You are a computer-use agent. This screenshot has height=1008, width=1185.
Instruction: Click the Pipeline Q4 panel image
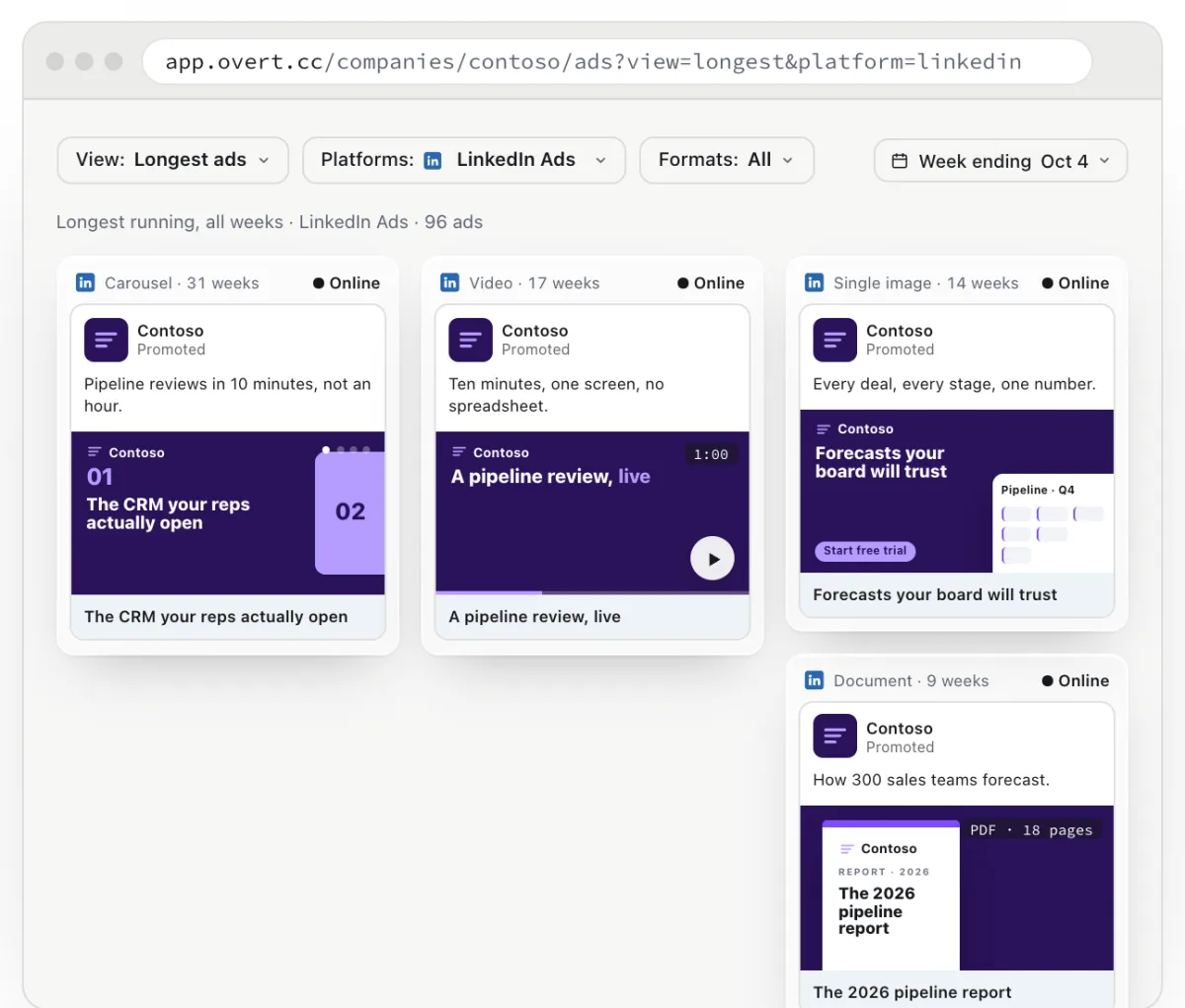pyautogui.click(x=1053, y=523)
